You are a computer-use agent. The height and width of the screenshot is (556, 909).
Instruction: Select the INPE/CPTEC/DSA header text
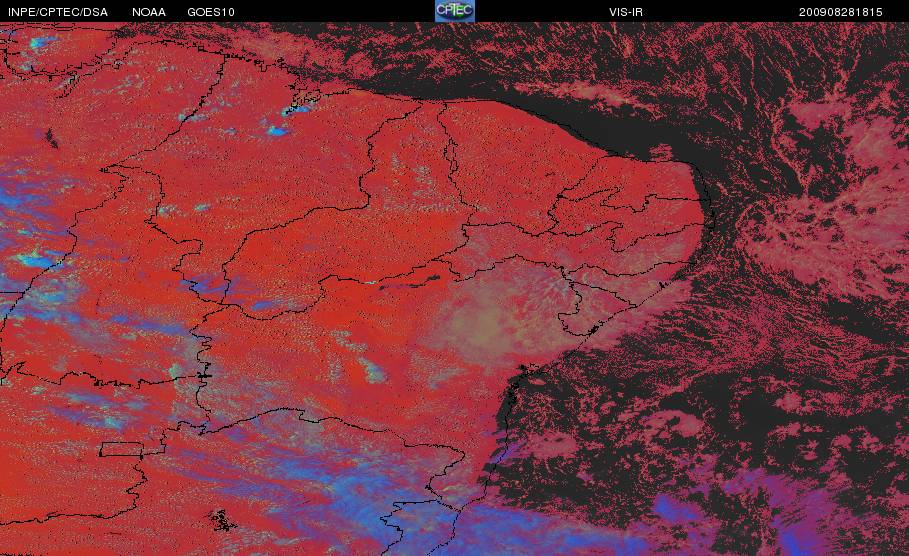(x=58, y=12)
